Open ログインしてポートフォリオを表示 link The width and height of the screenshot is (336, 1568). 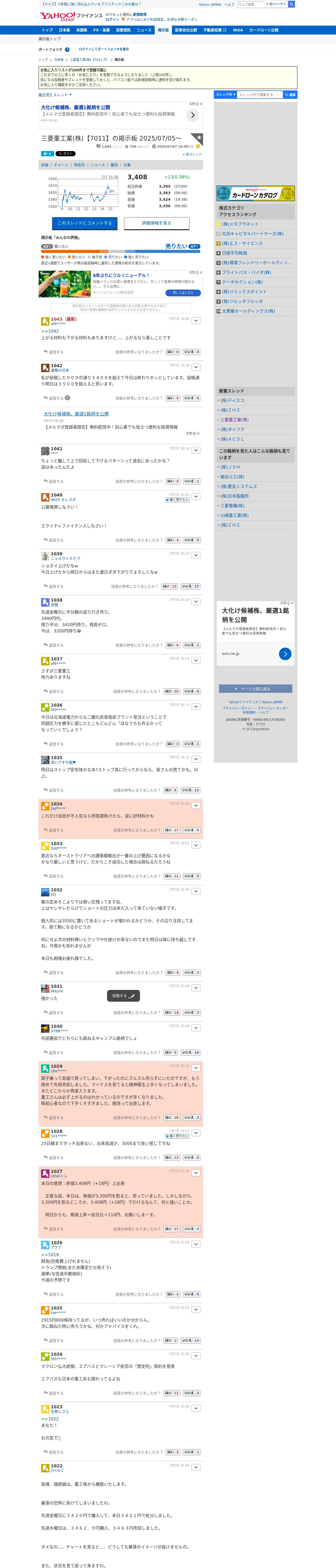[104, 49]
